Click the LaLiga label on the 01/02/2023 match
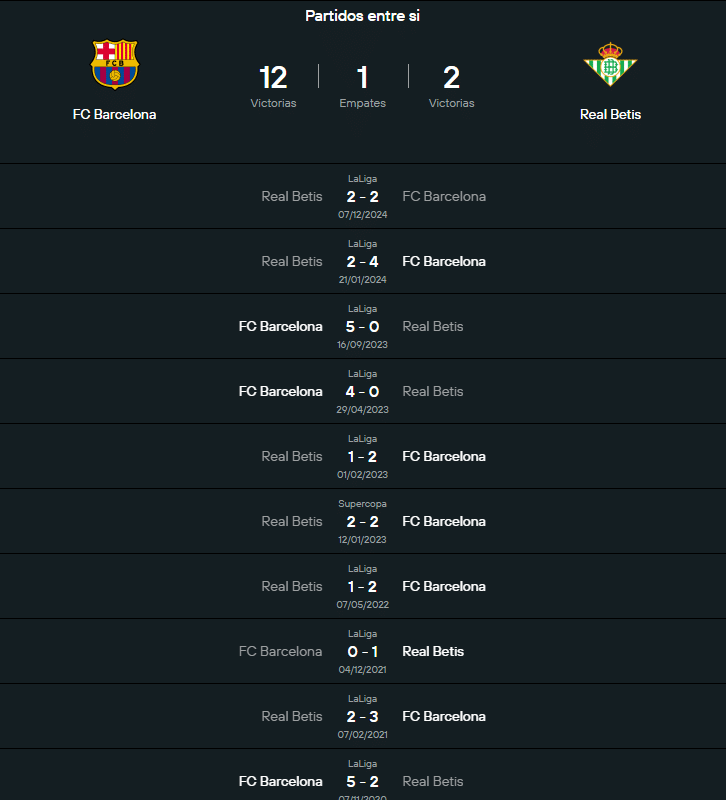726x800 pixels. pos(362,438)
